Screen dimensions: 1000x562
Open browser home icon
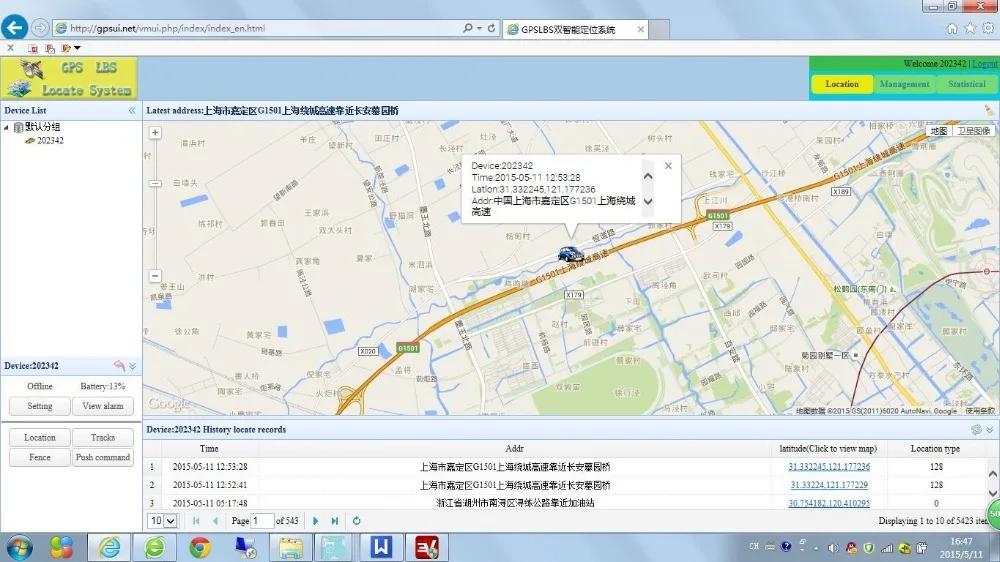[x=952, y=28]
